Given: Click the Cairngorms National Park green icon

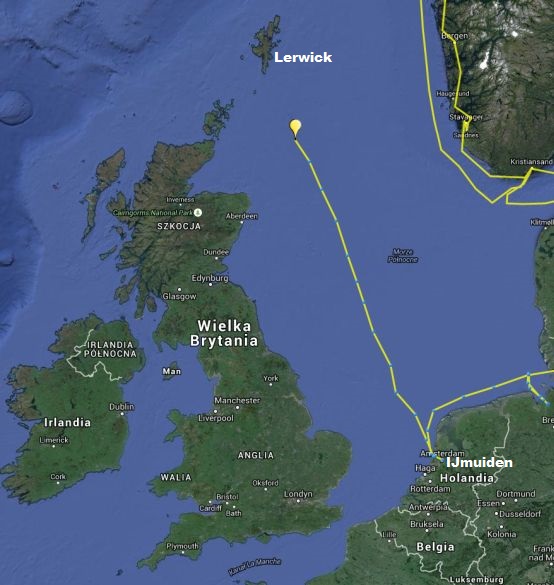Looking at the screenshot, I should pyautogui.click(x=198, y=213).
